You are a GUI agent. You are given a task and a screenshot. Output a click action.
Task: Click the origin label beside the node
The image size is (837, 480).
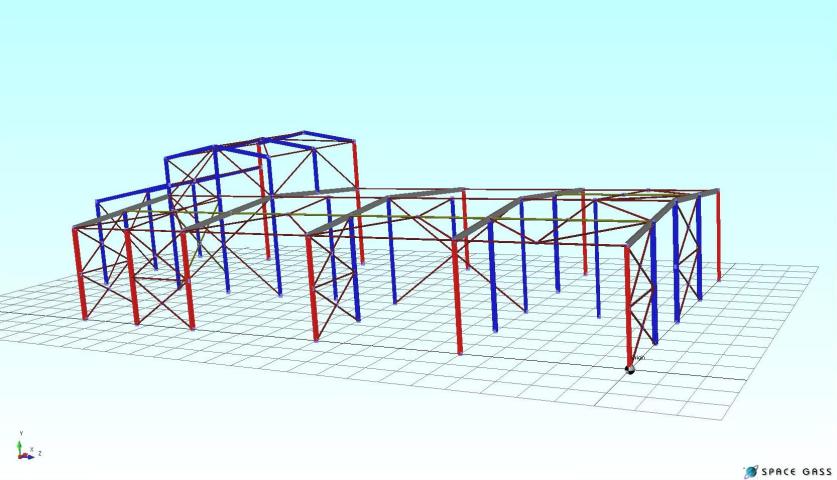click(x=639, y=357)
